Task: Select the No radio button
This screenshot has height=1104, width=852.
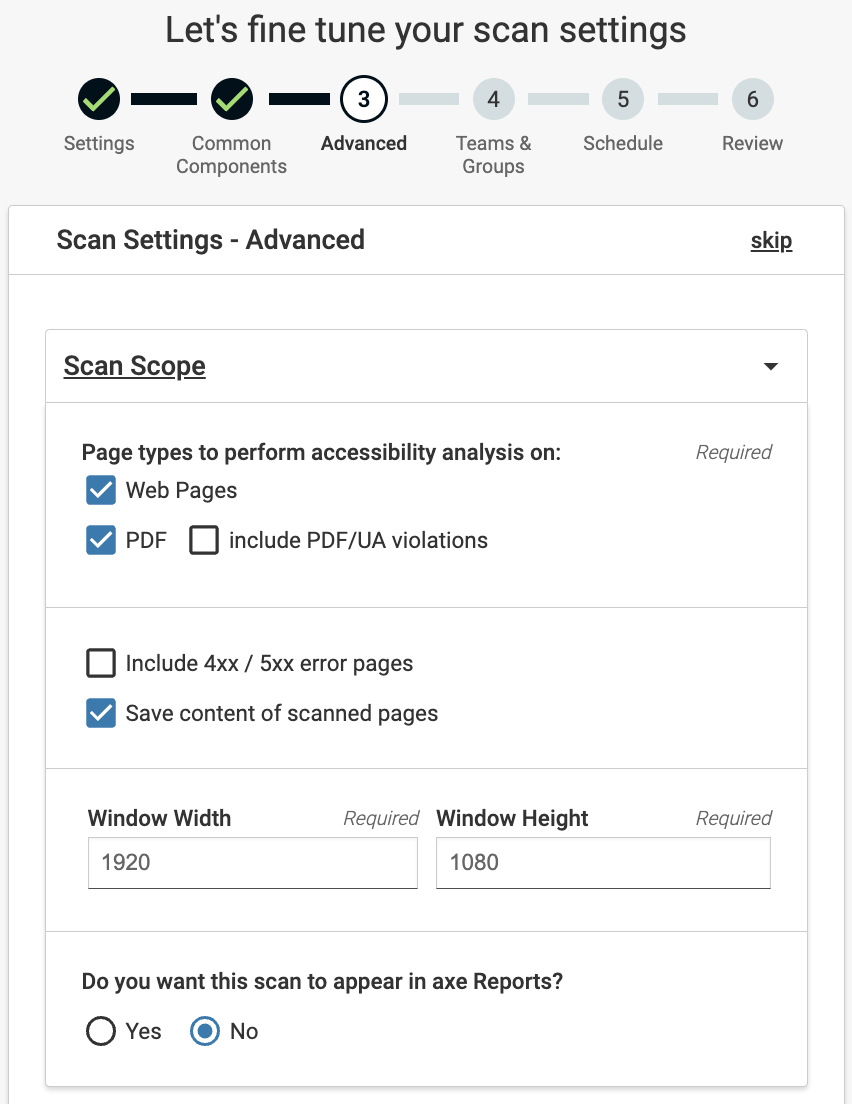Action: click(205, 1031)
